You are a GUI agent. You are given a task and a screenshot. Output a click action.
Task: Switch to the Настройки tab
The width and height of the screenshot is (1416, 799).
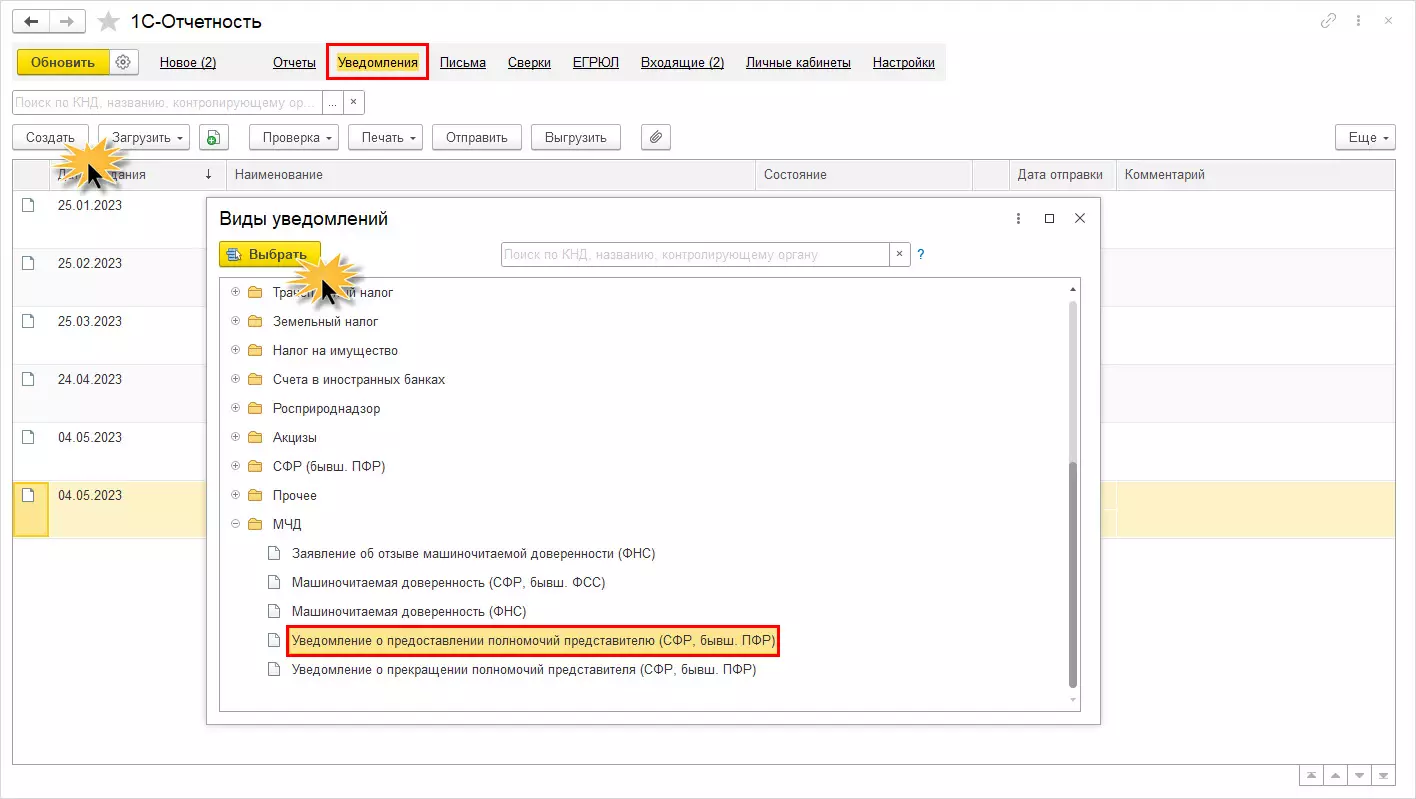point(904,62)
